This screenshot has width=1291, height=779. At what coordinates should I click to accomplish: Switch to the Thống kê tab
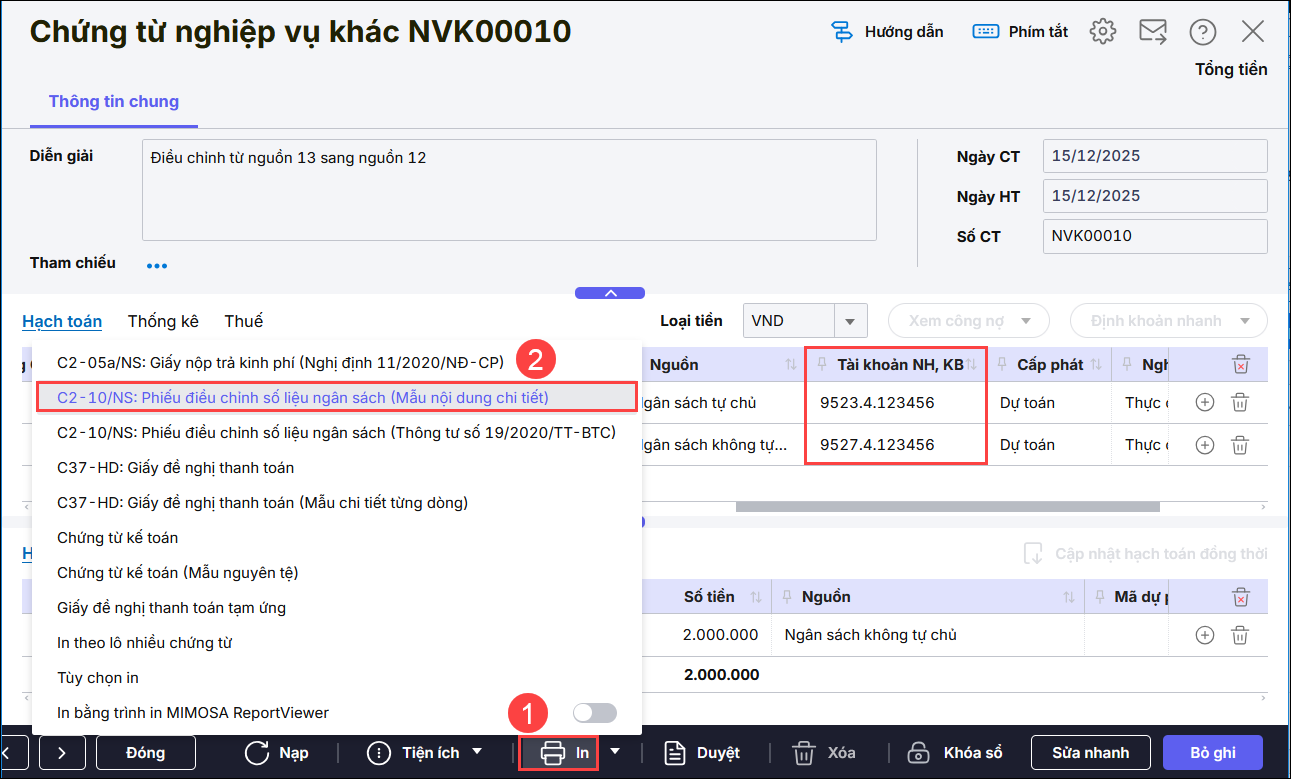163,321
